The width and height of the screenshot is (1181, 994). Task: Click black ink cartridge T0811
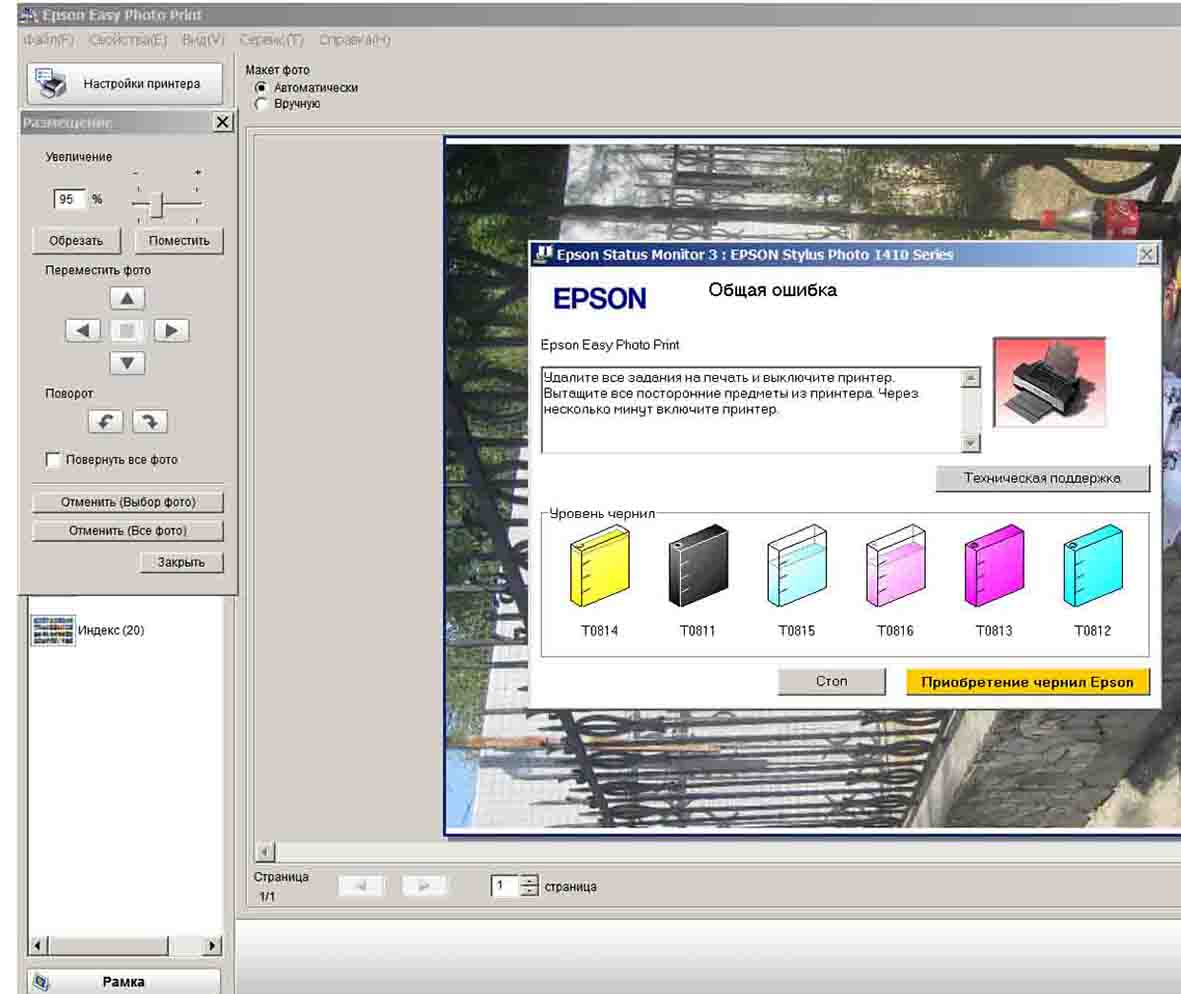(698, 566)
